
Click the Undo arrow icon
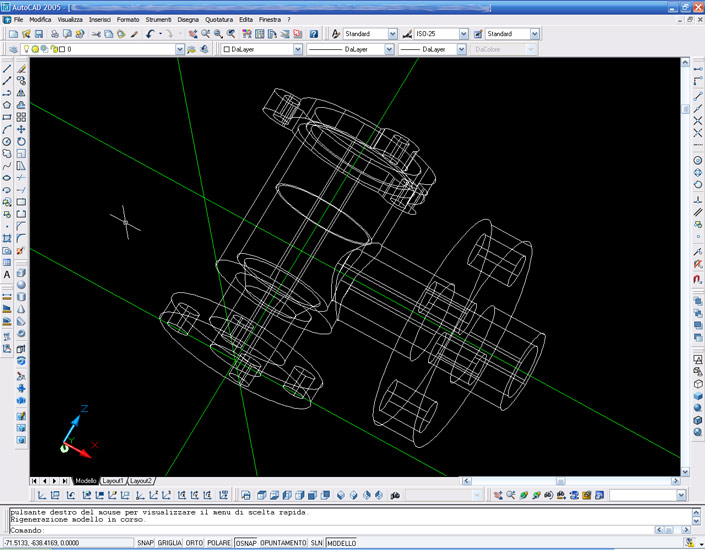[150, 34]
